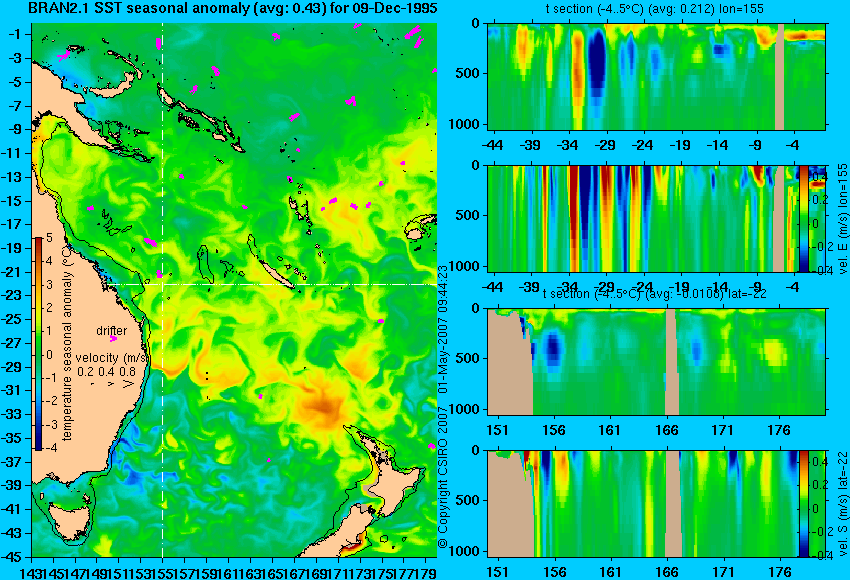Click the temperature seasonal anomaly colorbar
The image size is (850, 580).
click(39, 344)
